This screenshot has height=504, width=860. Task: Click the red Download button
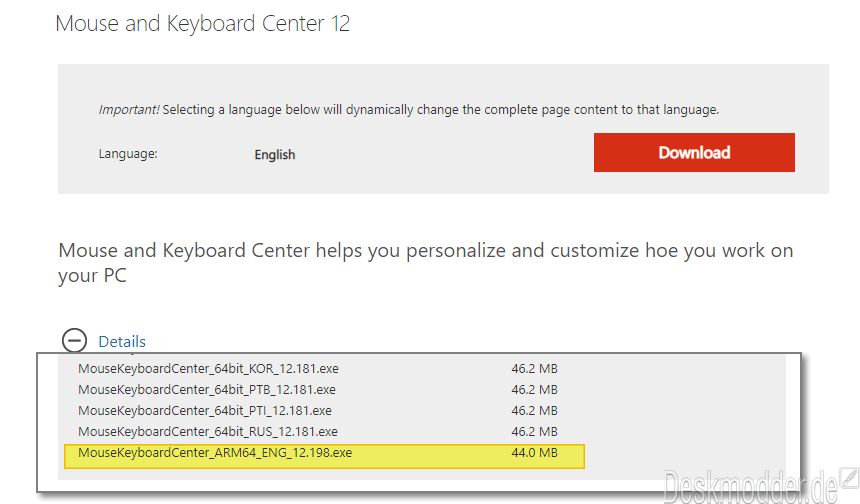click(x=694, y=152)
